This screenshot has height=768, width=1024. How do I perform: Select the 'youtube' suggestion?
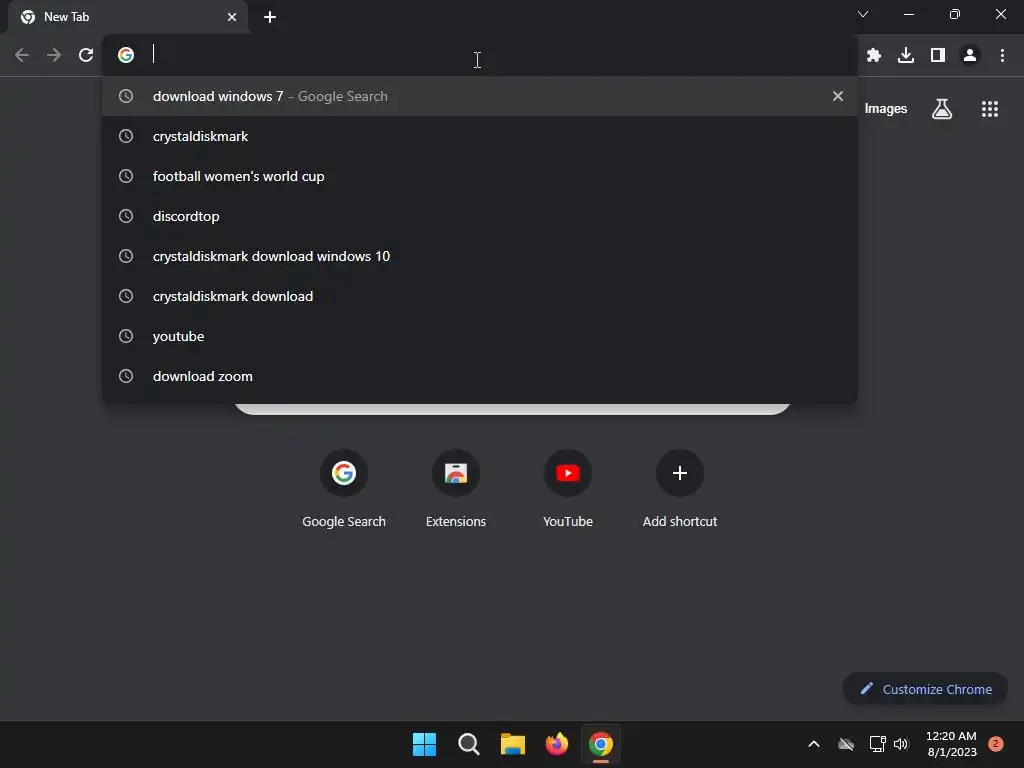[479, 336]
